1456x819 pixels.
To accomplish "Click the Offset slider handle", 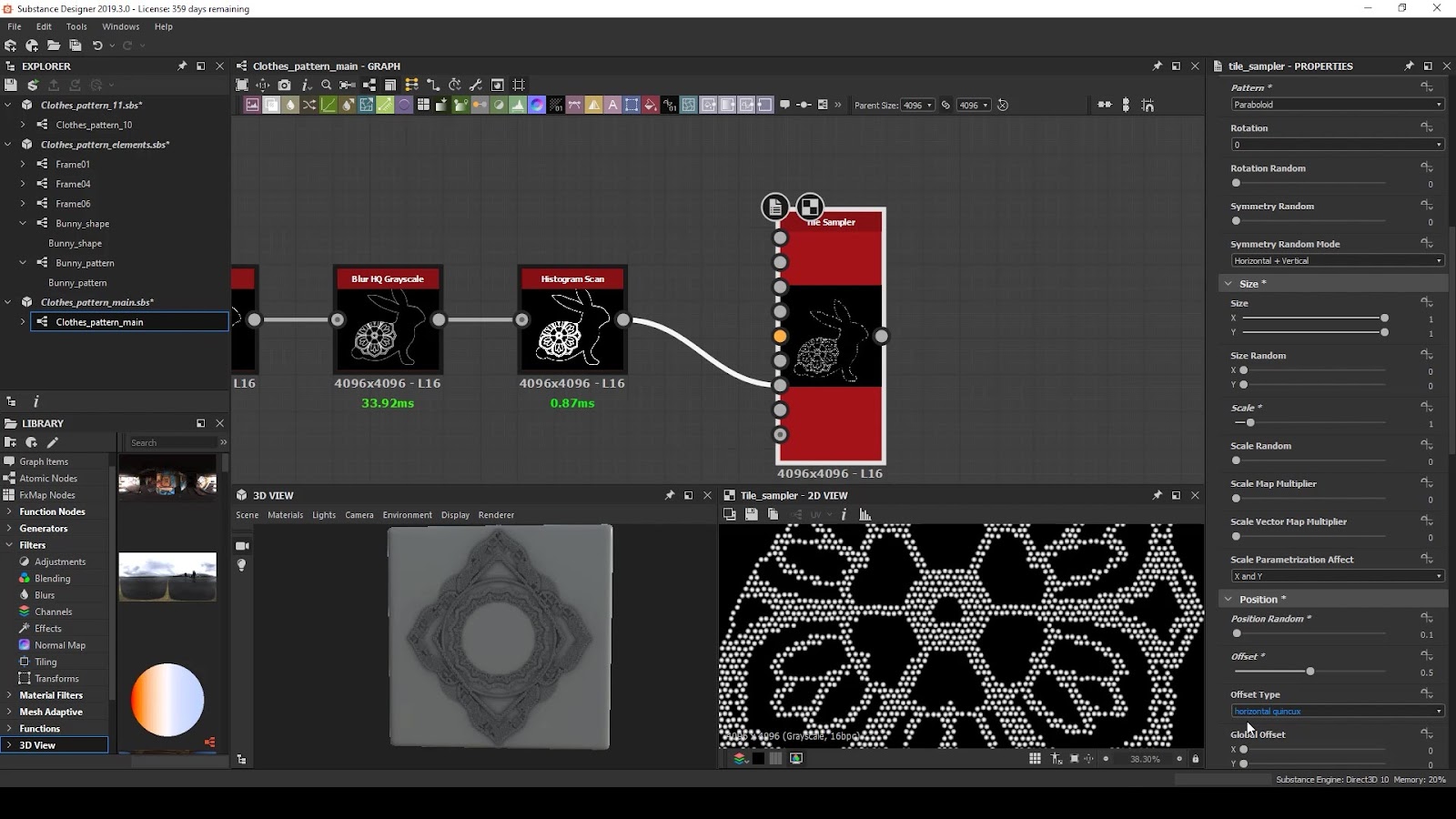I will point(1310,672).
